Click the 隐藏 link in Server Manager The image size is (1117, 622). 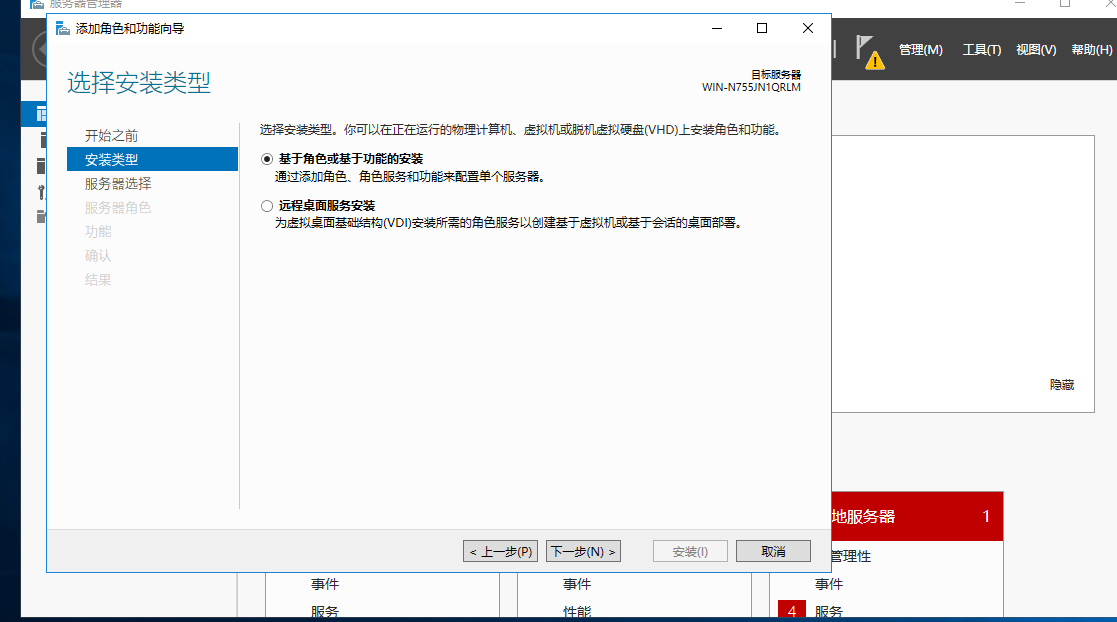(1061, 385)
